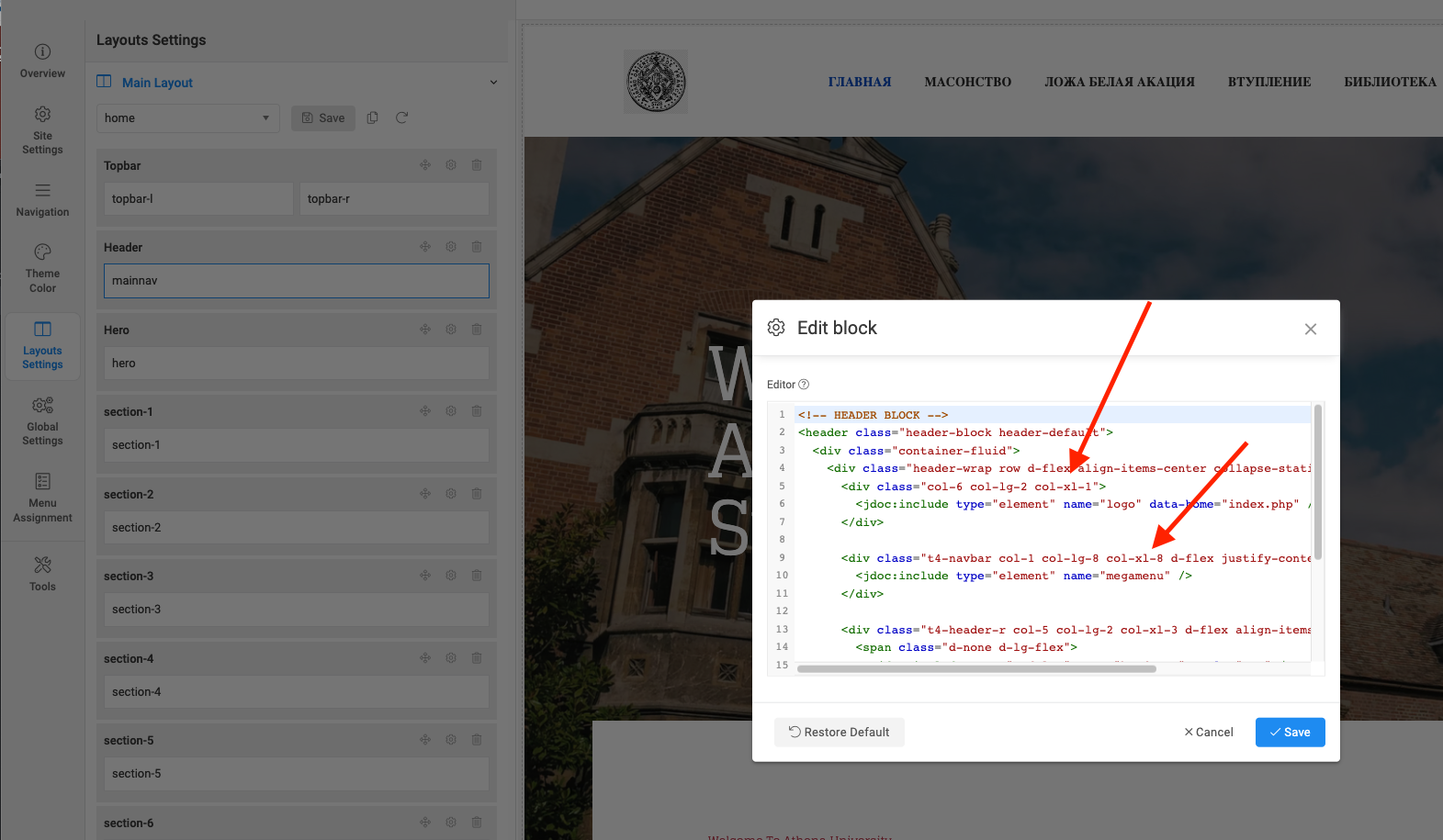The width and height of the screenshot is (1443, 840).
Task: Open the БИБЛИОТЕКА menu item
Action: point(1391,82)
